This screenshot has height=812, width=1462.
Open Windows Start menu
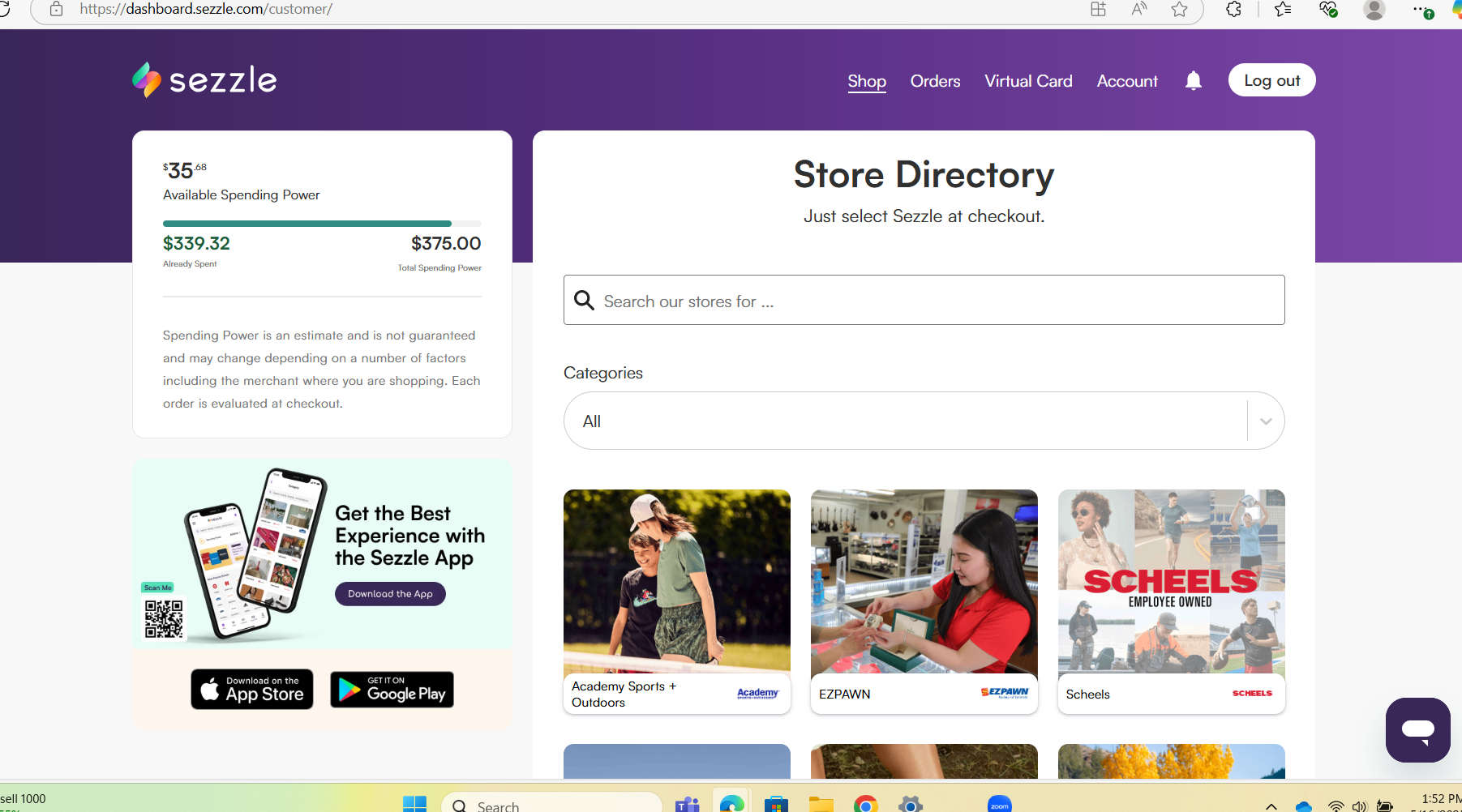pyautogui.click(x=414, y=803)
